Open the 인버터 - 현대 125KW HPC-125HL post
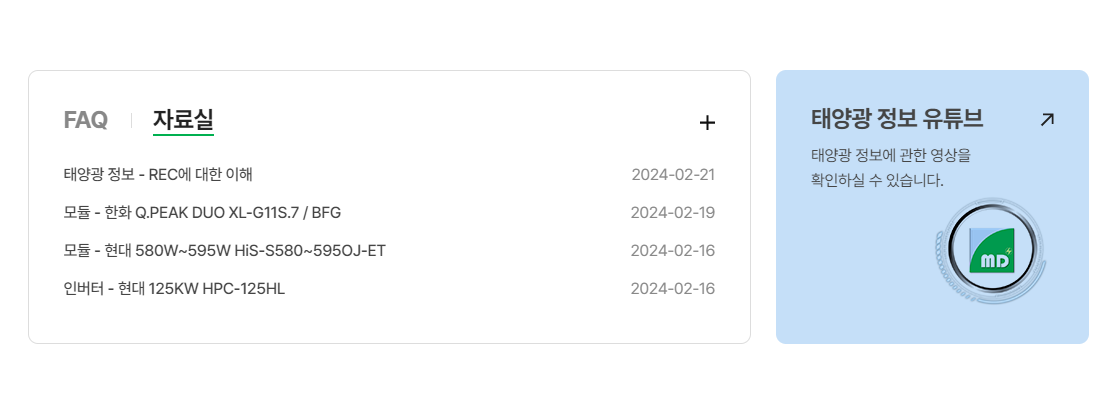 pos(175,289)
